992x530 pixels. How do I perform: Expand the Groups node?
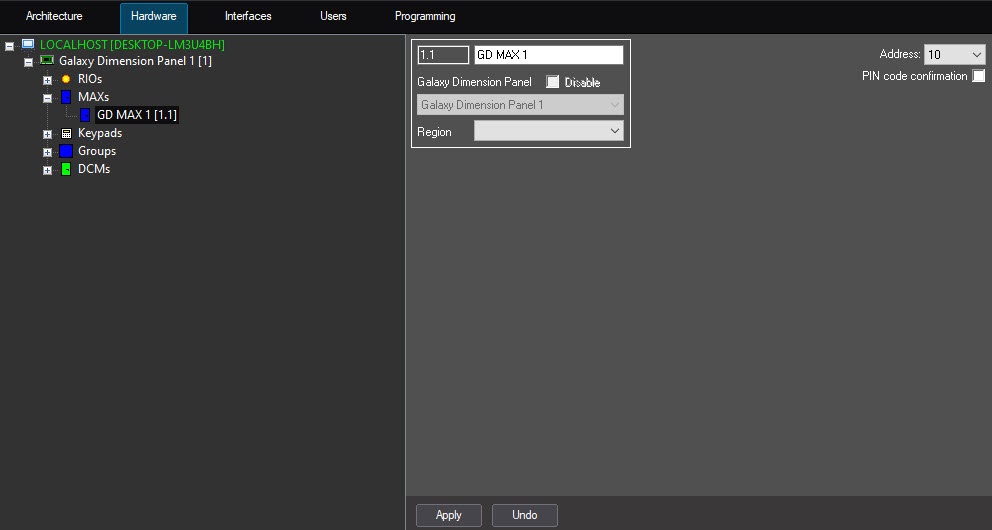coord(47,152)
